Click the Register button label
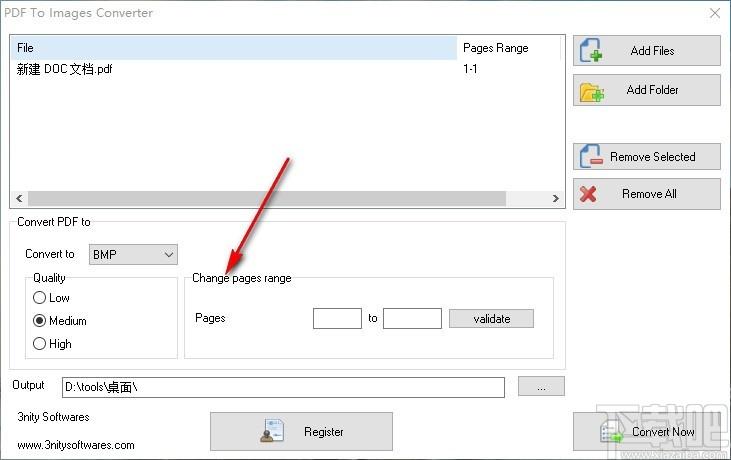This screenshot has width=731, height=460. [324, 432]
